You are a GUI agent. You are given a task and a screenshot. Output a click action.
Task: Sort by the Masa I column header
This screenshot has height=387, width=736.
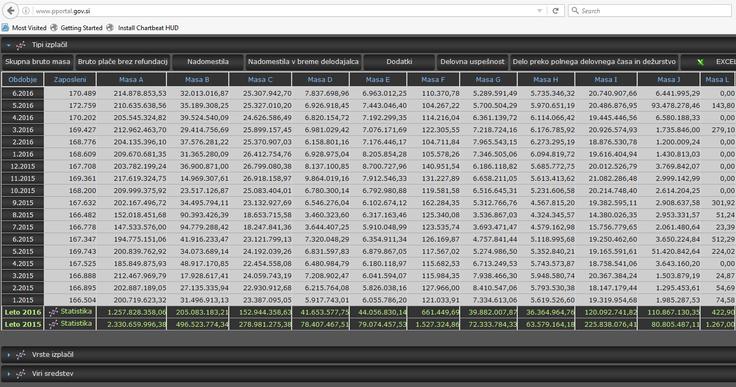[606, 80]
